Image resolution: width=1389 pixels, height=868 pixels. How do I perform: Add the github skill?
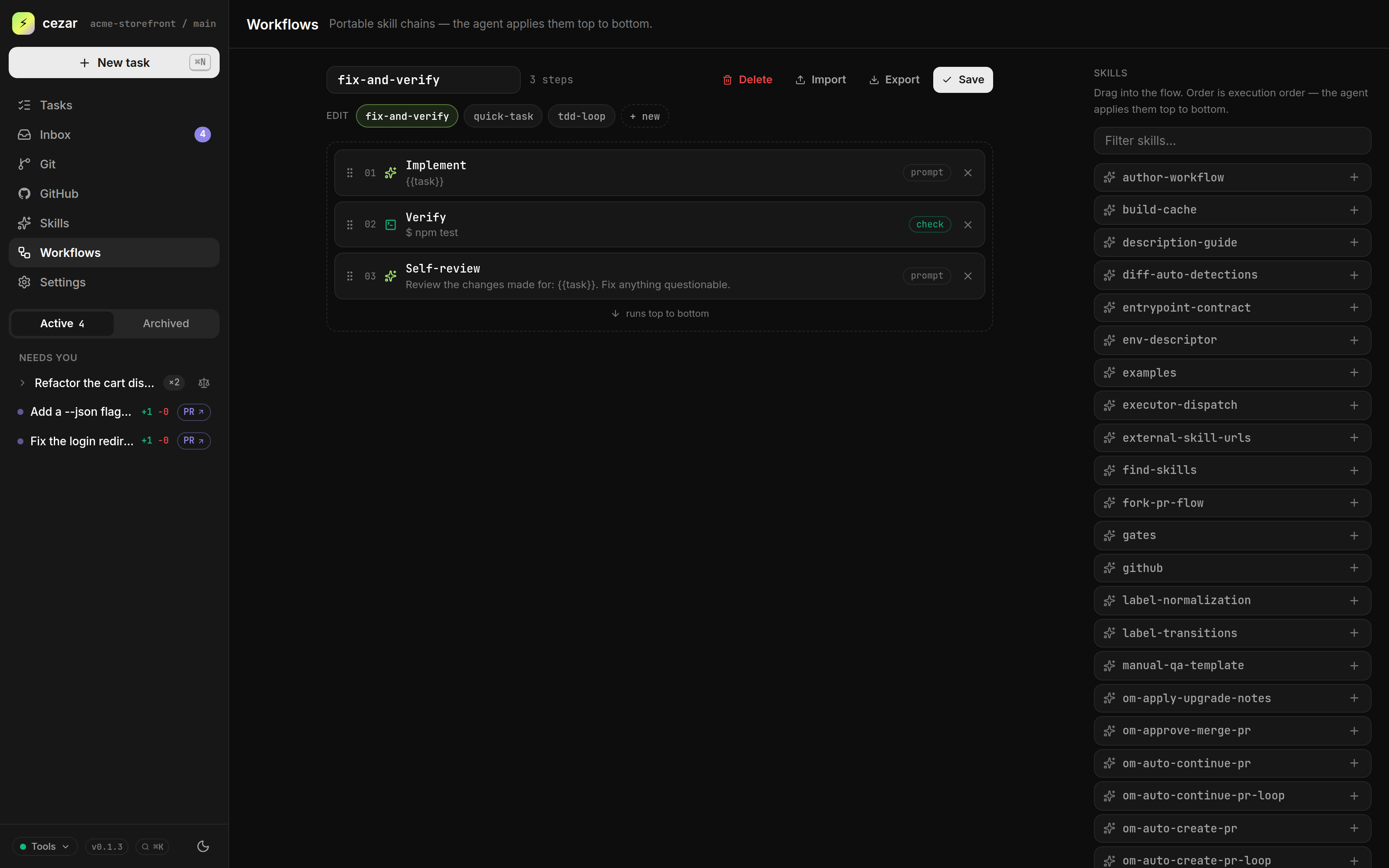point(1354,568)
